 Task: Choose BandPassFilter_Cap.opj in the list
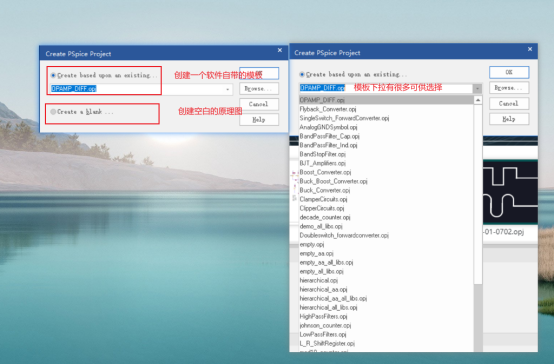click(x=386, y=136)
